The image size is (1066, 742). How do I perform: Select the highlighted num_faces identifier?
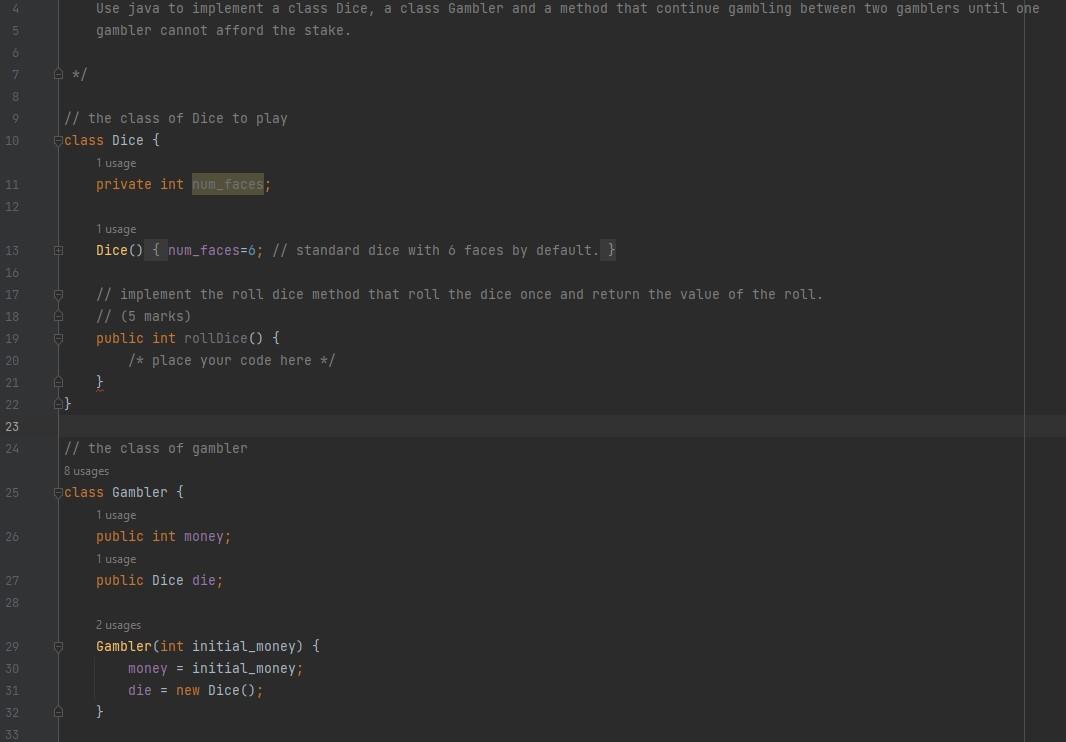[228, 184]
